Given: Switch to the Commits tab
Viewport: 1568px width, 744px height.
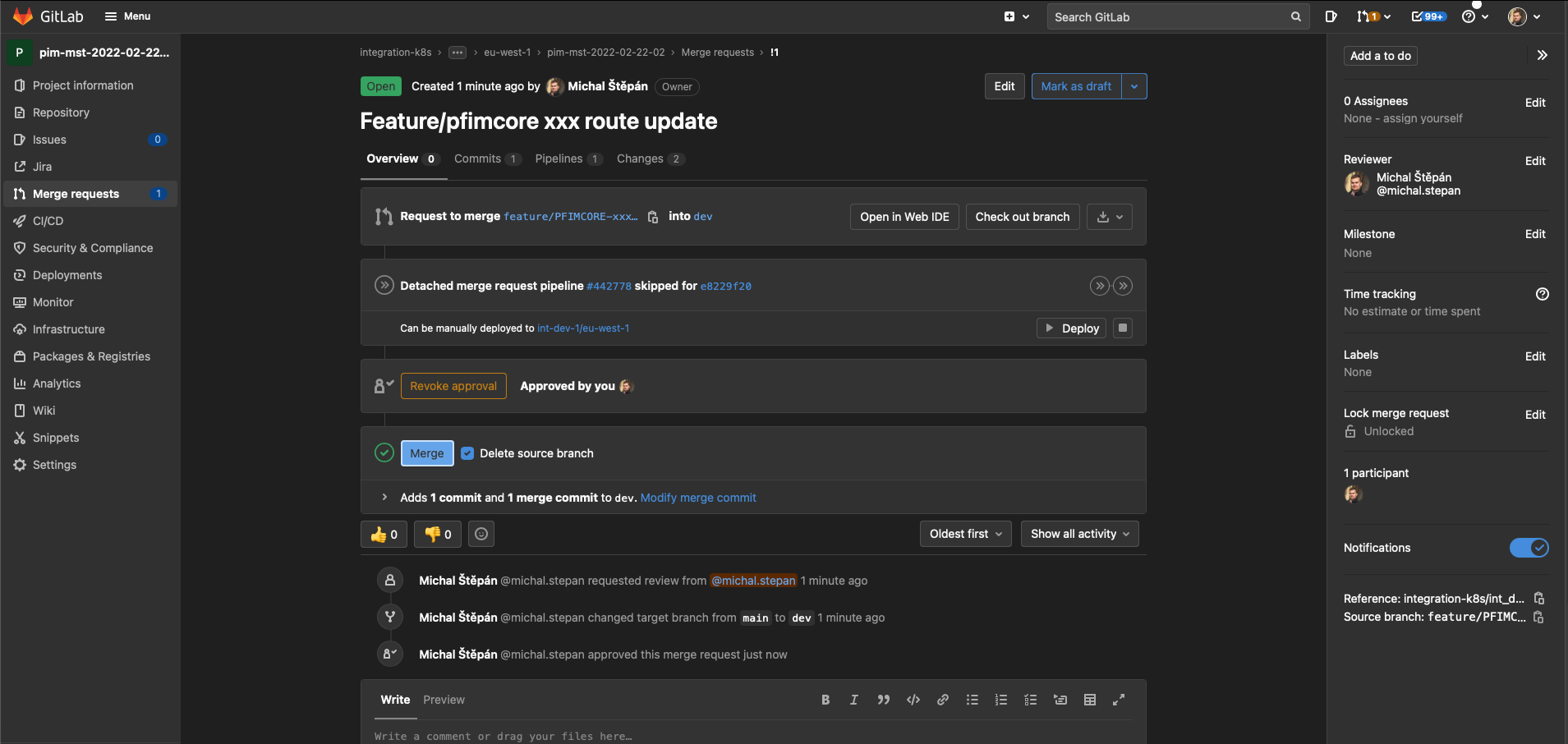Looking at the screenshot, I should point(487,158).
